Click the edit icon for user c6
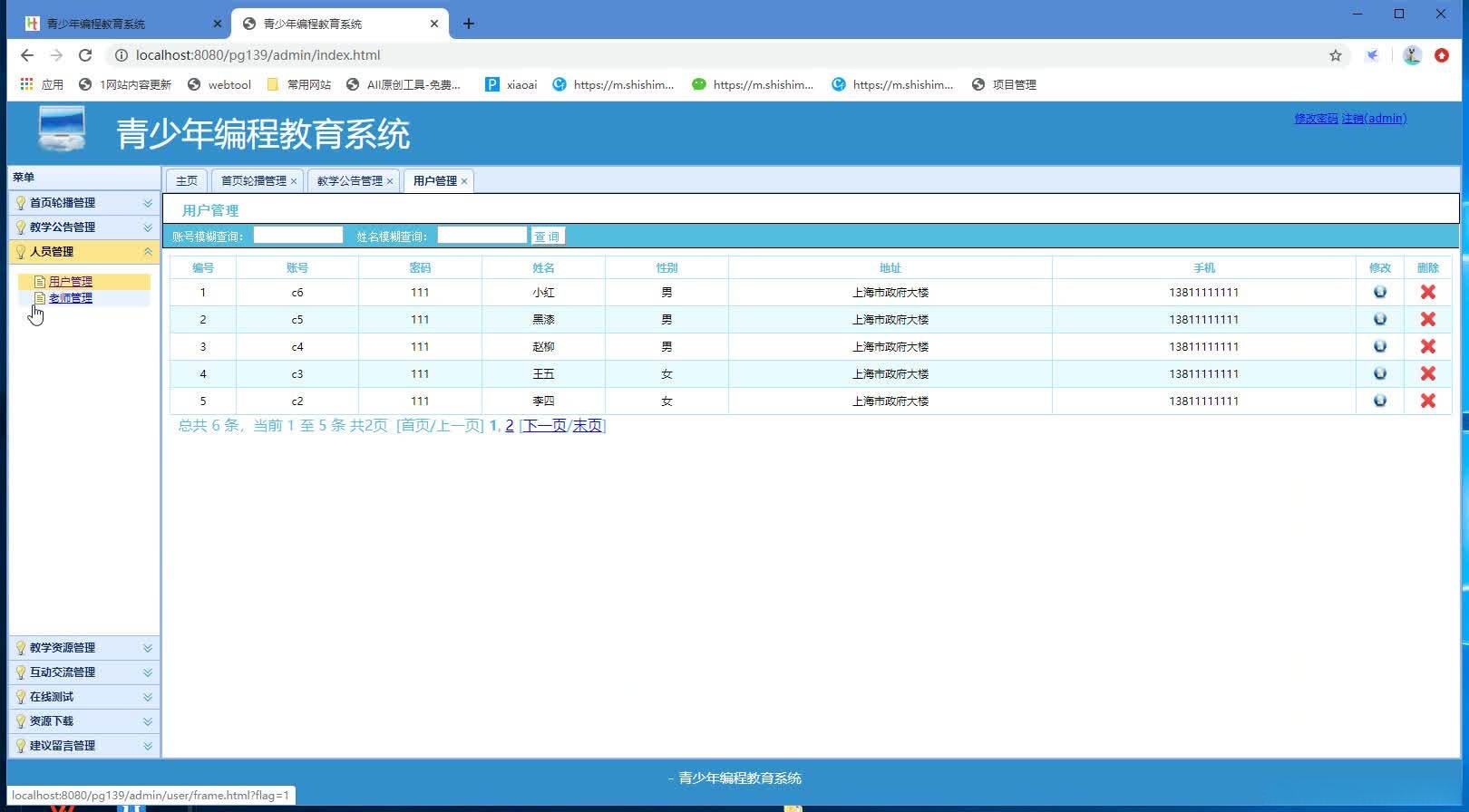 [1379, 292]
